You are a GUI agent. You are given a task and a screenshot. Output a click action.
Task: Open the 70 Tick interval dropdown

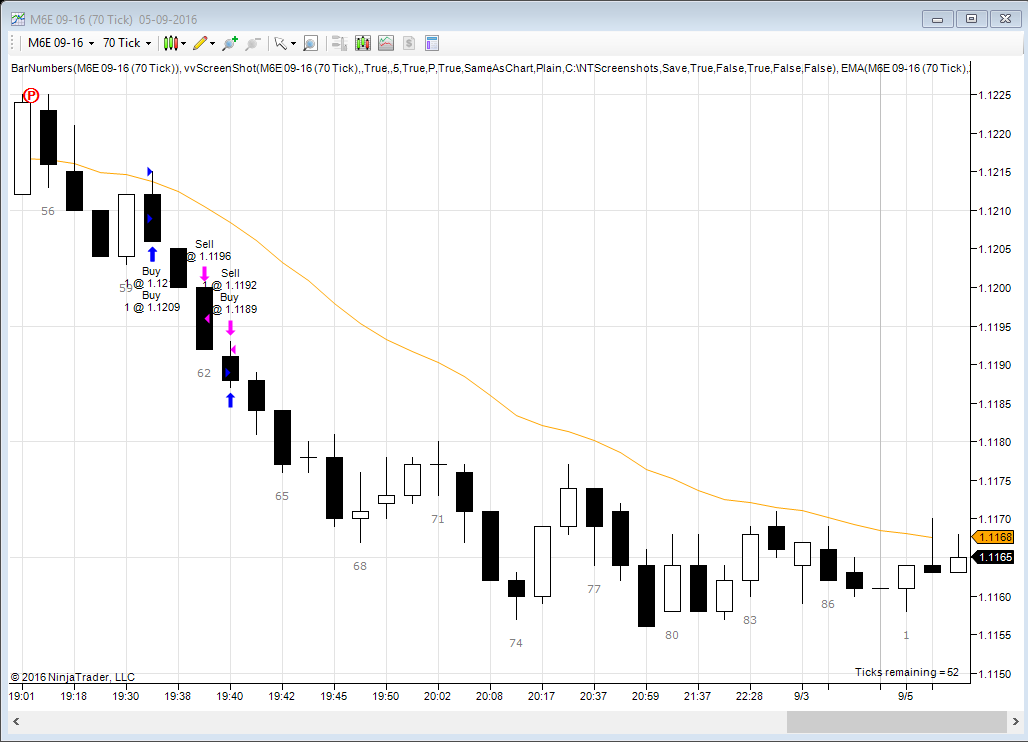[x=127, y=43]
